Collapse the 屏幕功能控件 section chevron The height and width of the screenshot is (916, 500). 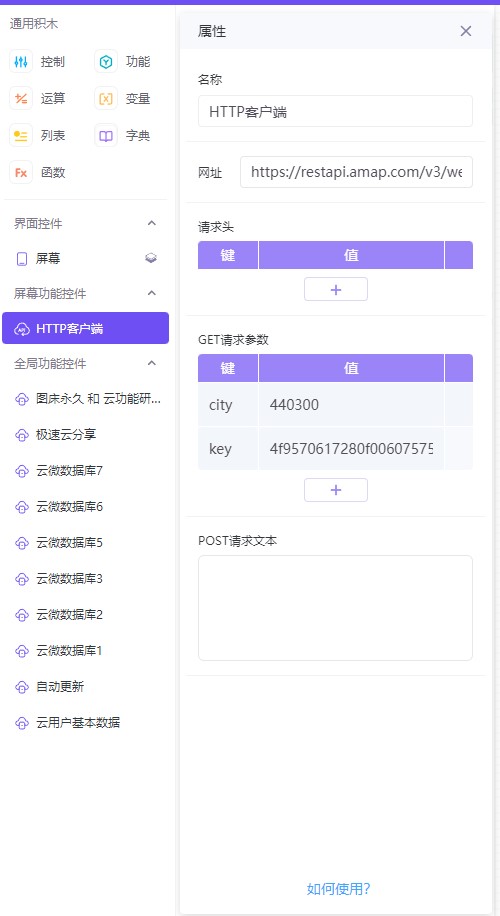(x=152, y=293)
